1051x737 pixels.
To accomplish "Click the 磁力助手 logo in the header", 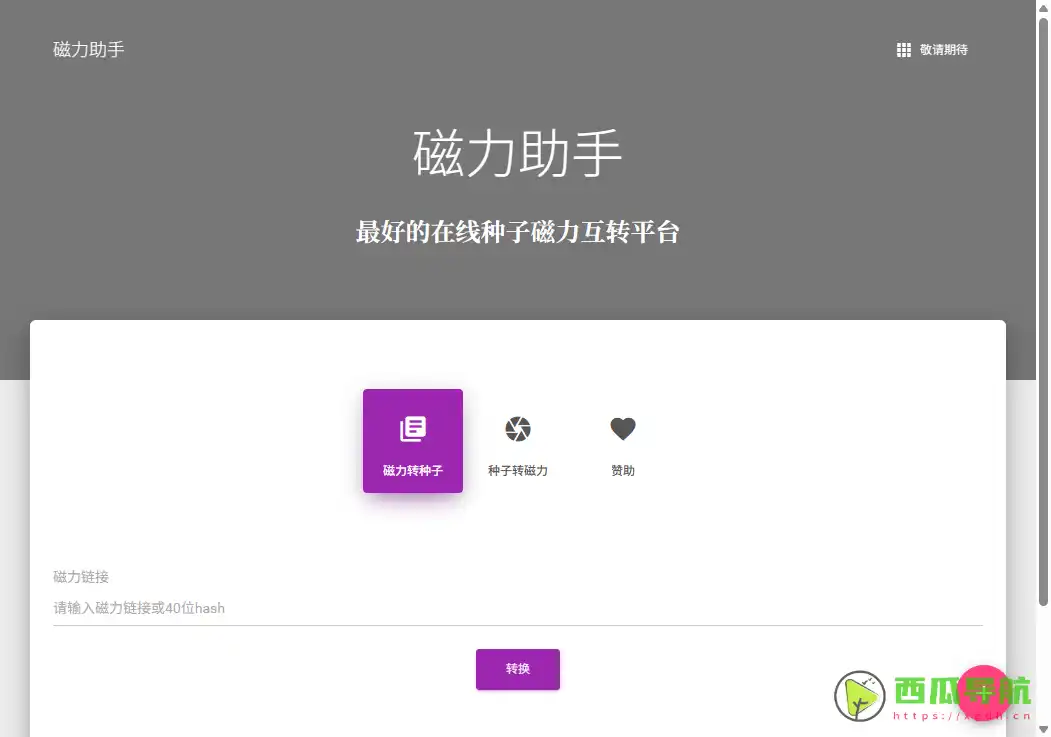I will coord(89,50).
